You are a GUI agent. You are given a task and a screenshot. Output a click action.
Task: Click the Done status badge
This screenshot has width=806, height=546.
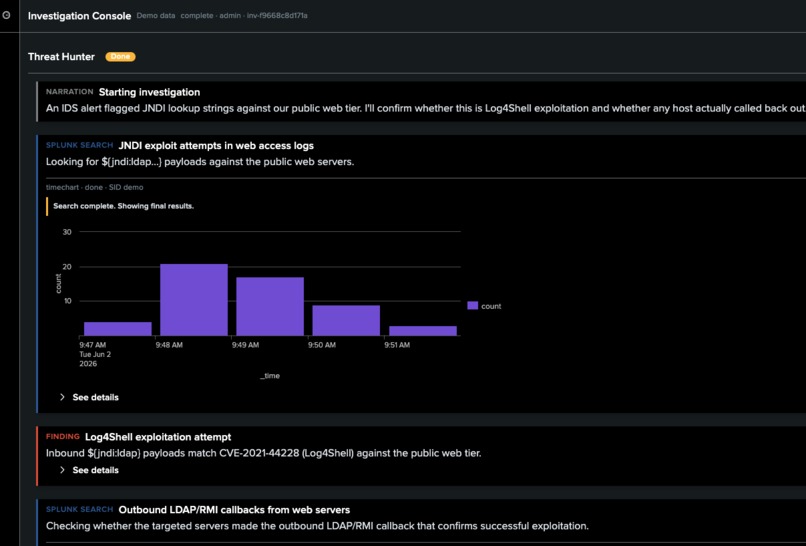tap(120, 57)
